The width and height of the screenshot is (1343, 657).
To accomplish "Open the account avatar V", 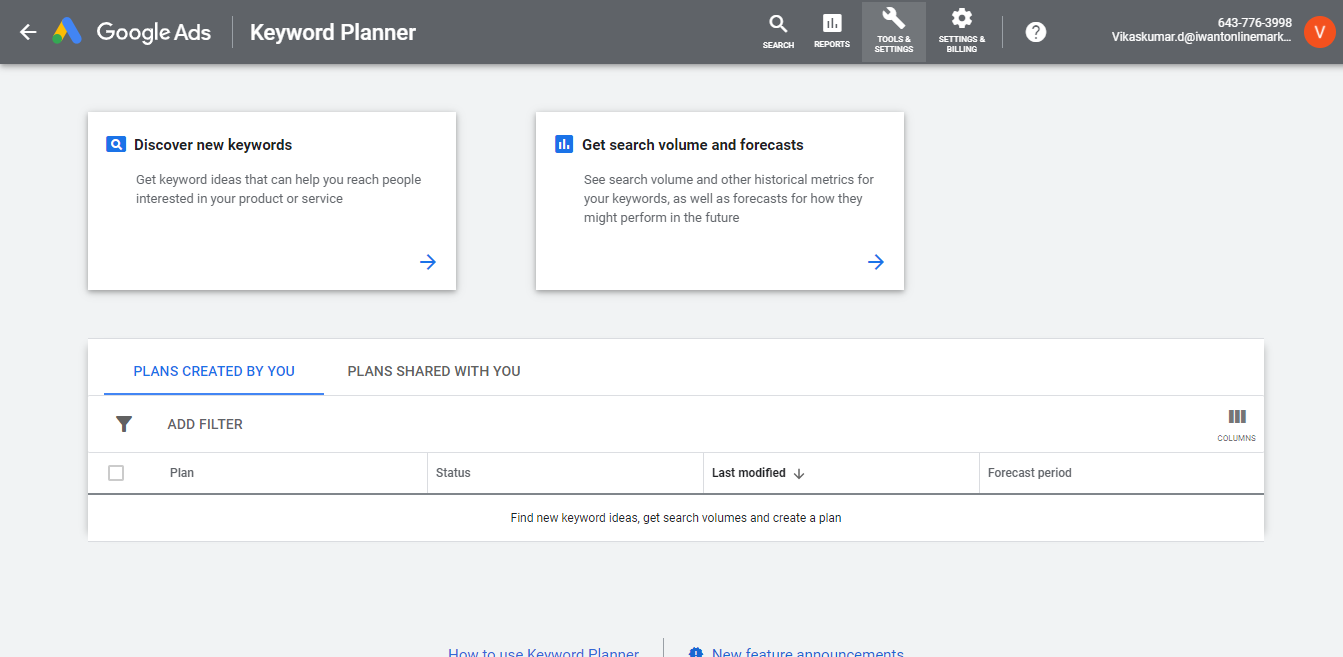I will [x=1320, y=32].
